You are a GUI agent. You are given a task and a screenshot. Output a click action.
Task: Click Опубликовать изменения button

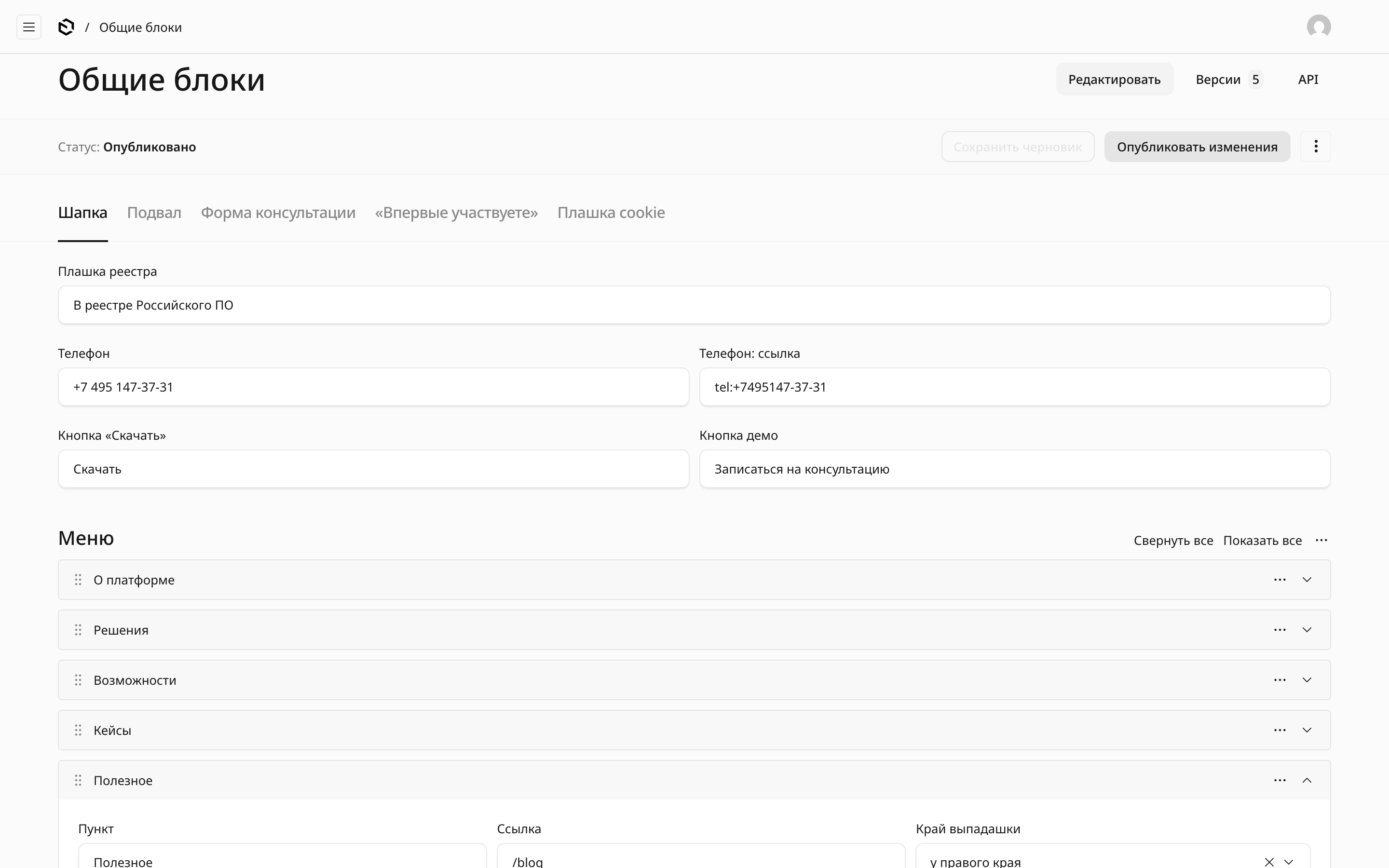1197,147
